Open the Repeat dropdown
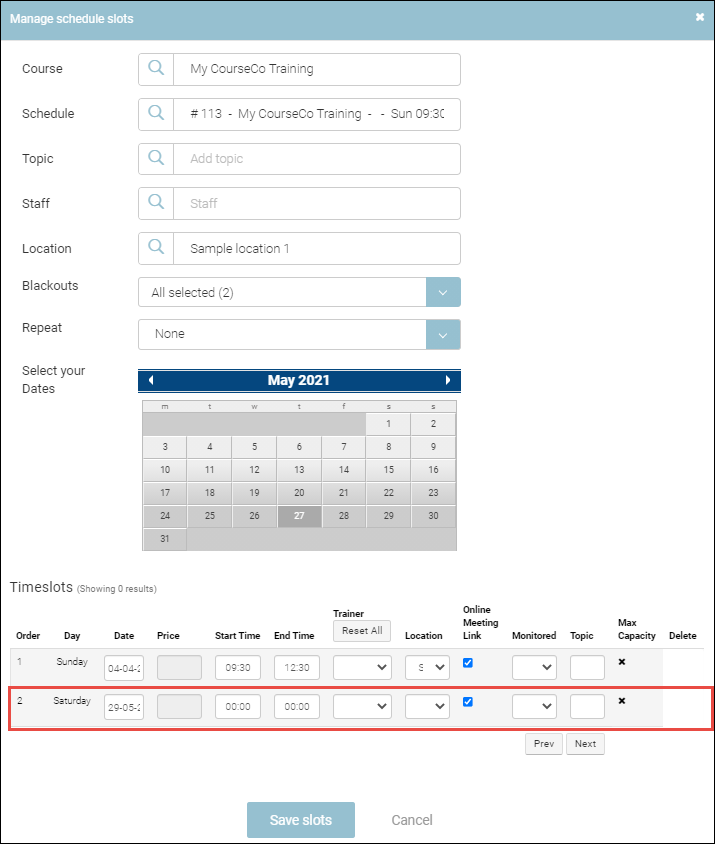The height and width of the screenshot is (844, 715). [443, 334]
